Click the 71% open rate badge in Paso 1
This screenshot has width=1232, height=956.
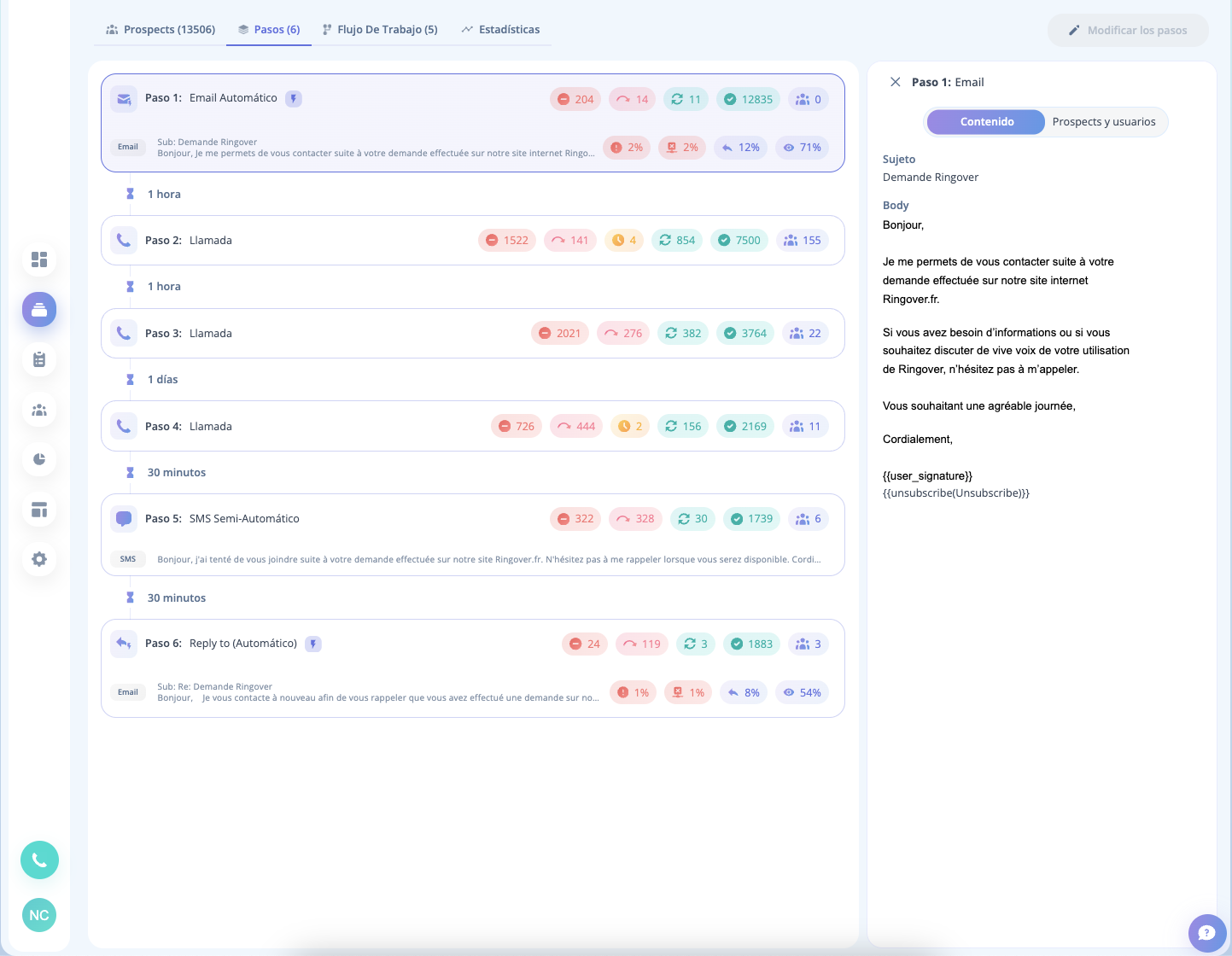coord(802,148)
